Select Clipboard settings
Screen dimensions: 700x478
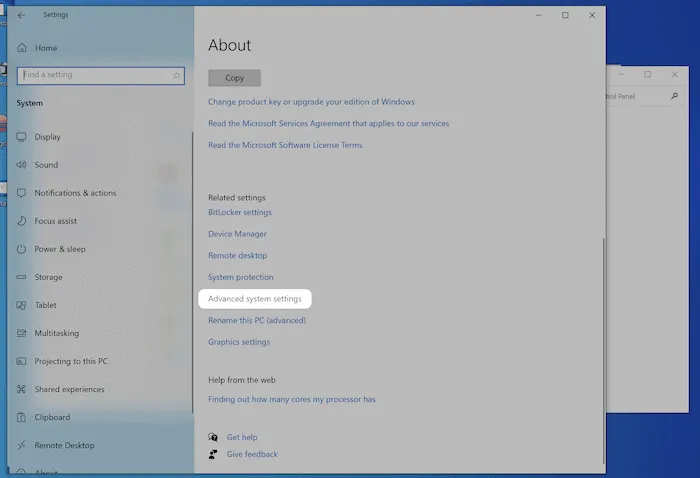(52, 417)
